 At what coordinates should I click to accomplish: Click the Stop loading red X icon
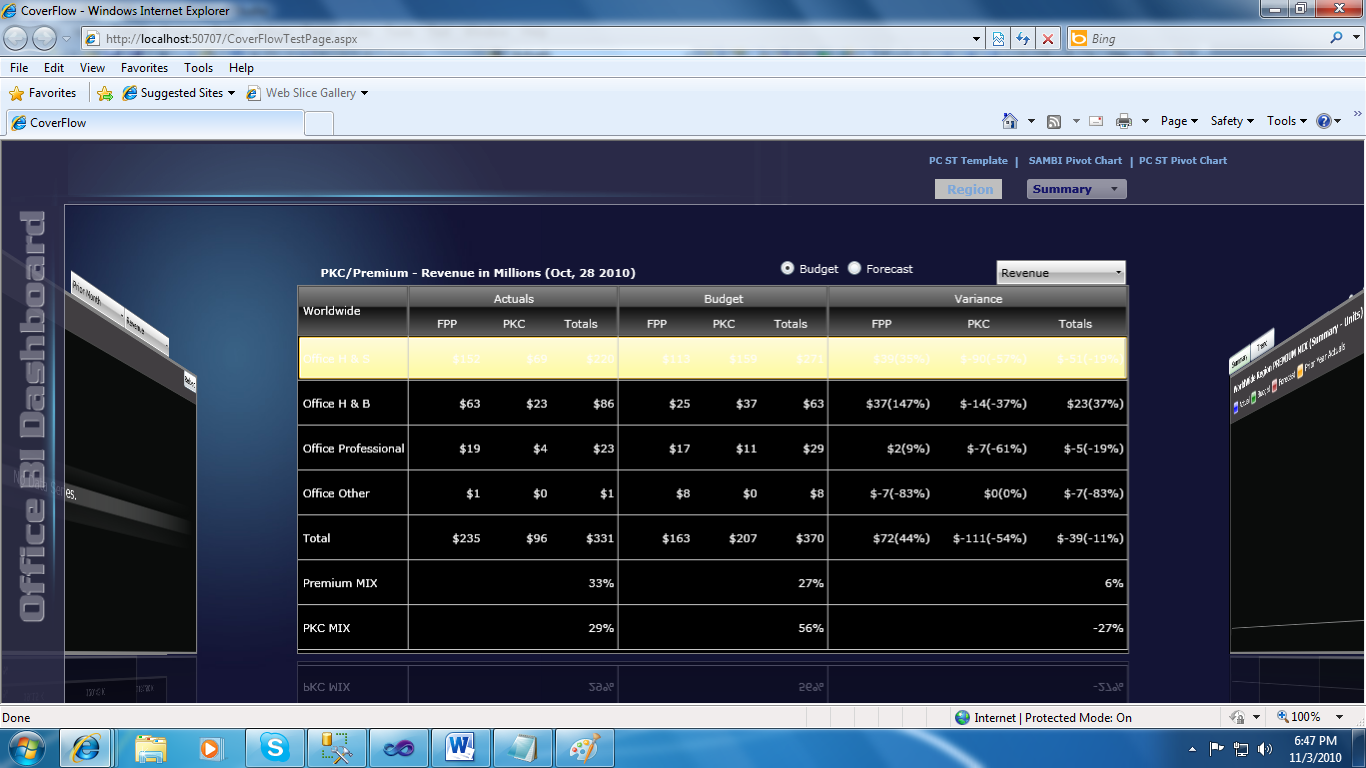pos(1047,39)
